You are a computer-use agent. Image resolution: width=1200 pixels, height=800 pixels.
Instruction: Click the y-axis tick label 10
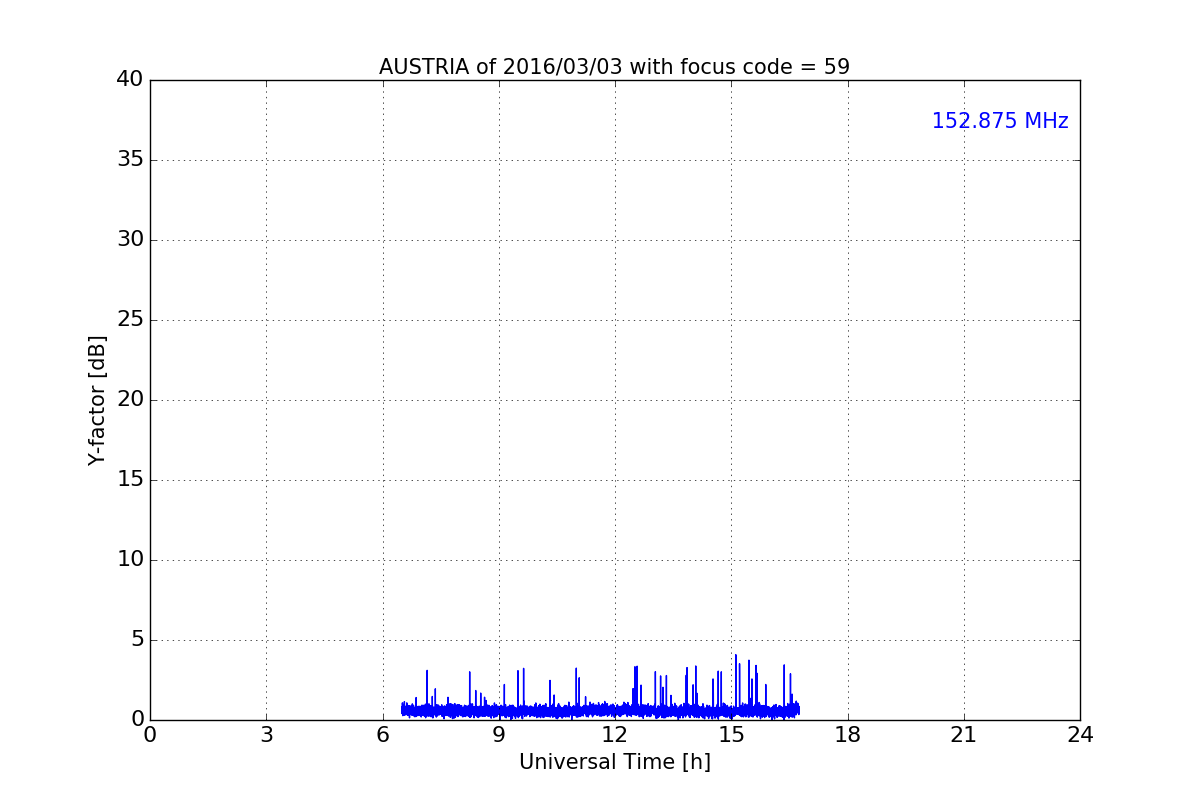pyautogui.click(x=130, y=560)
